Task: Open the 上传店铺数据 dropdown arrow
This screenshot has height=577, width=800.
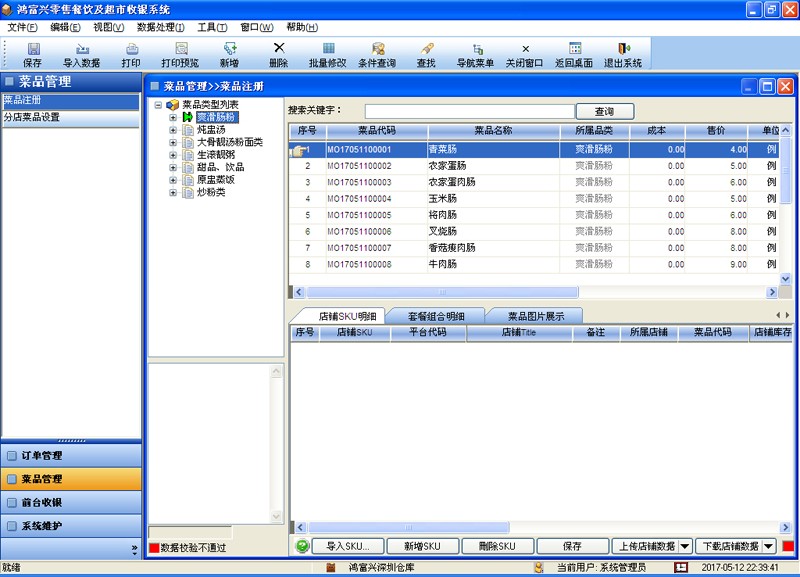Action: tap(685, 546)
